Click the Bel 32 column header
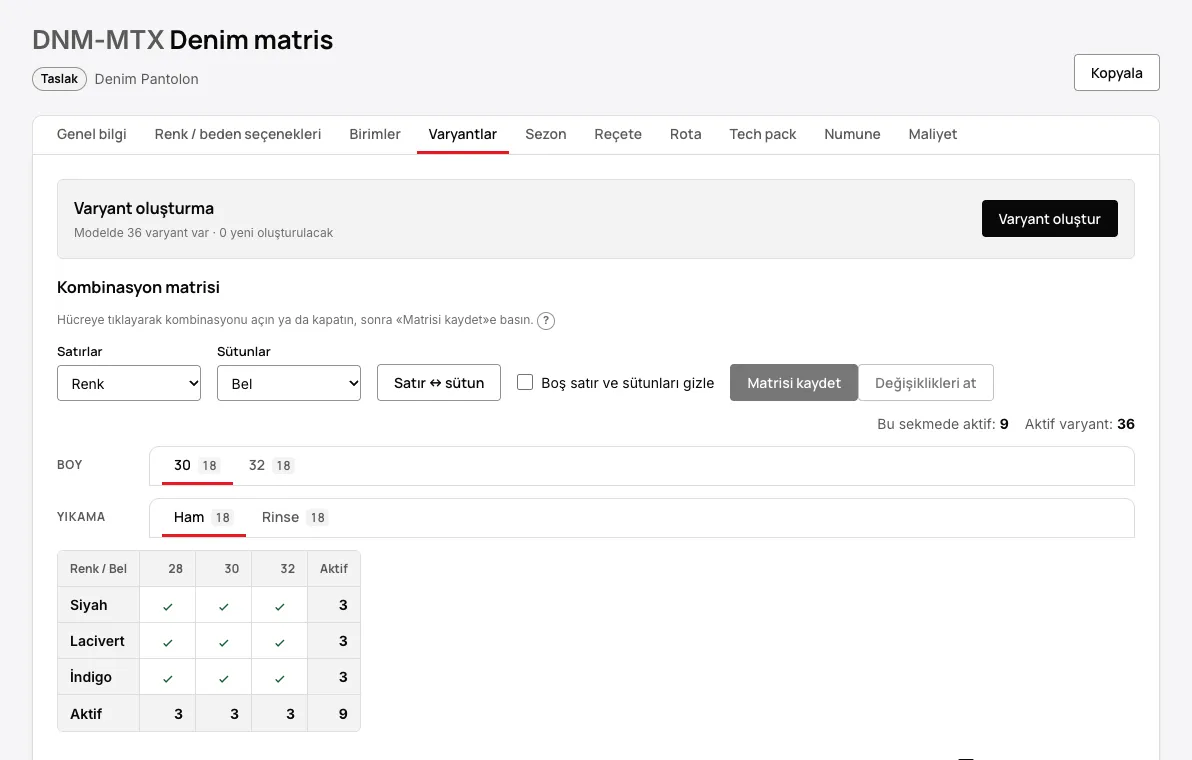Image resolution: width=1192 pixels, height=760 pixels. (x=280, y=569)
